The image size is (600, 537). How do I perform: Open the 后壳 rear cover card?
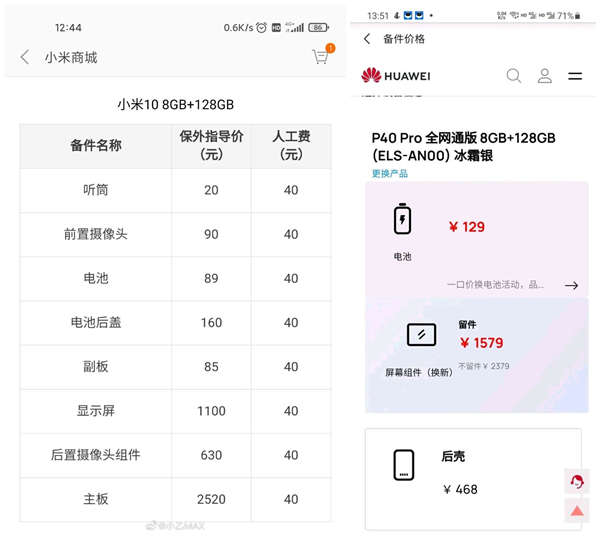473,479
